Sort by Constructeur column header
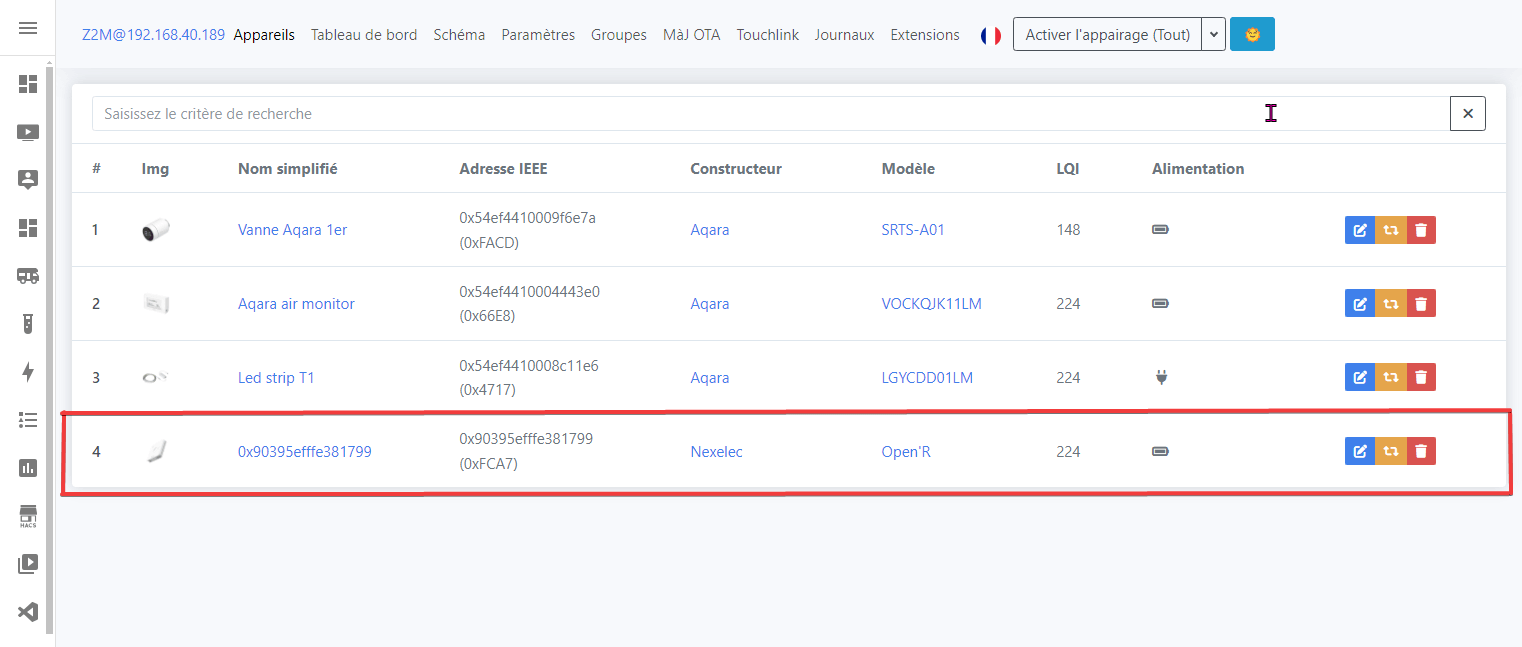Image resolution: width=1522 pixels, height=647 pixels. pos(736,169)
